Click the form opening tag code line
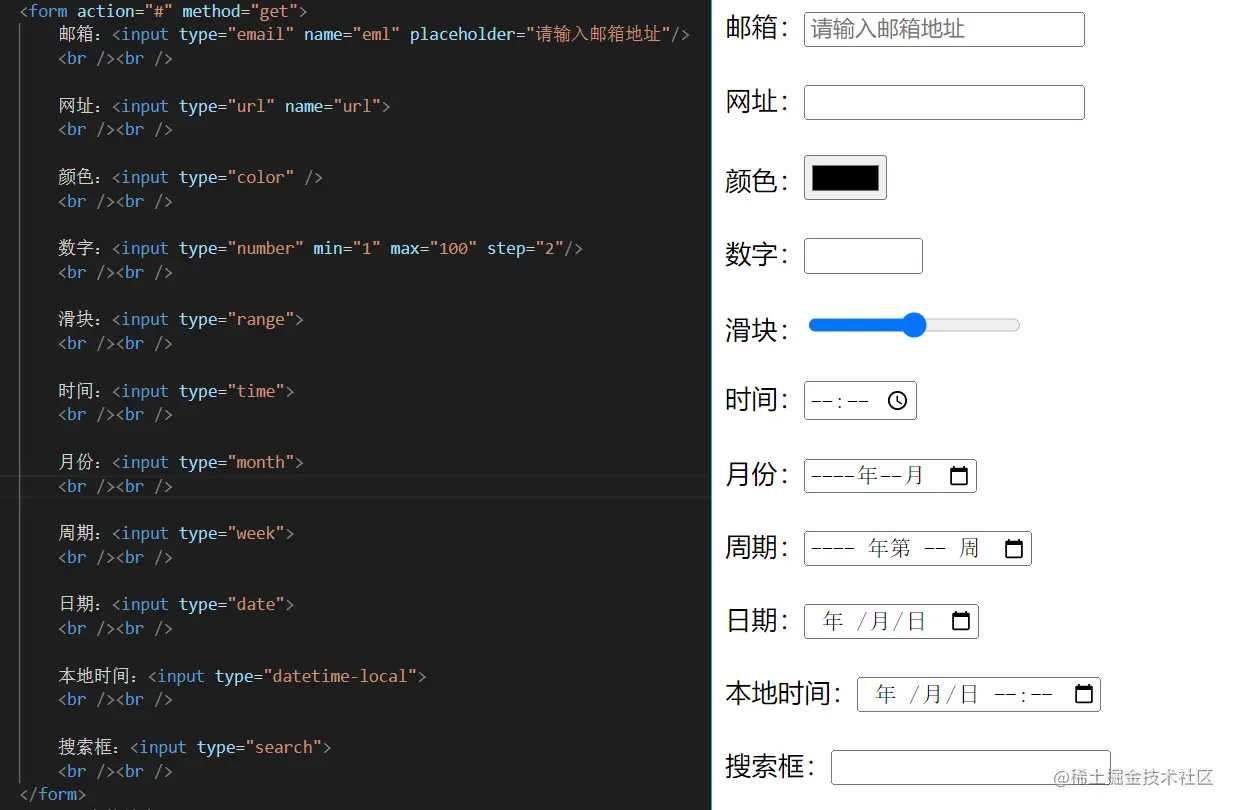 tap(163, 11)
